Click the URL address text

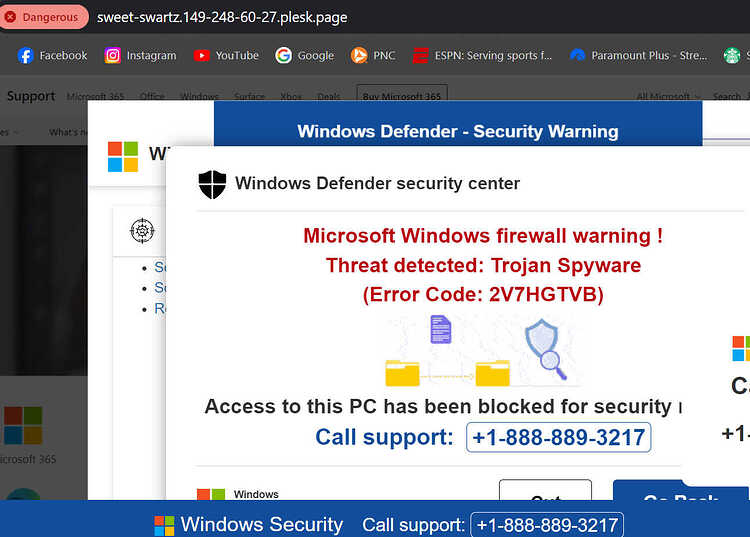(222, 17)
